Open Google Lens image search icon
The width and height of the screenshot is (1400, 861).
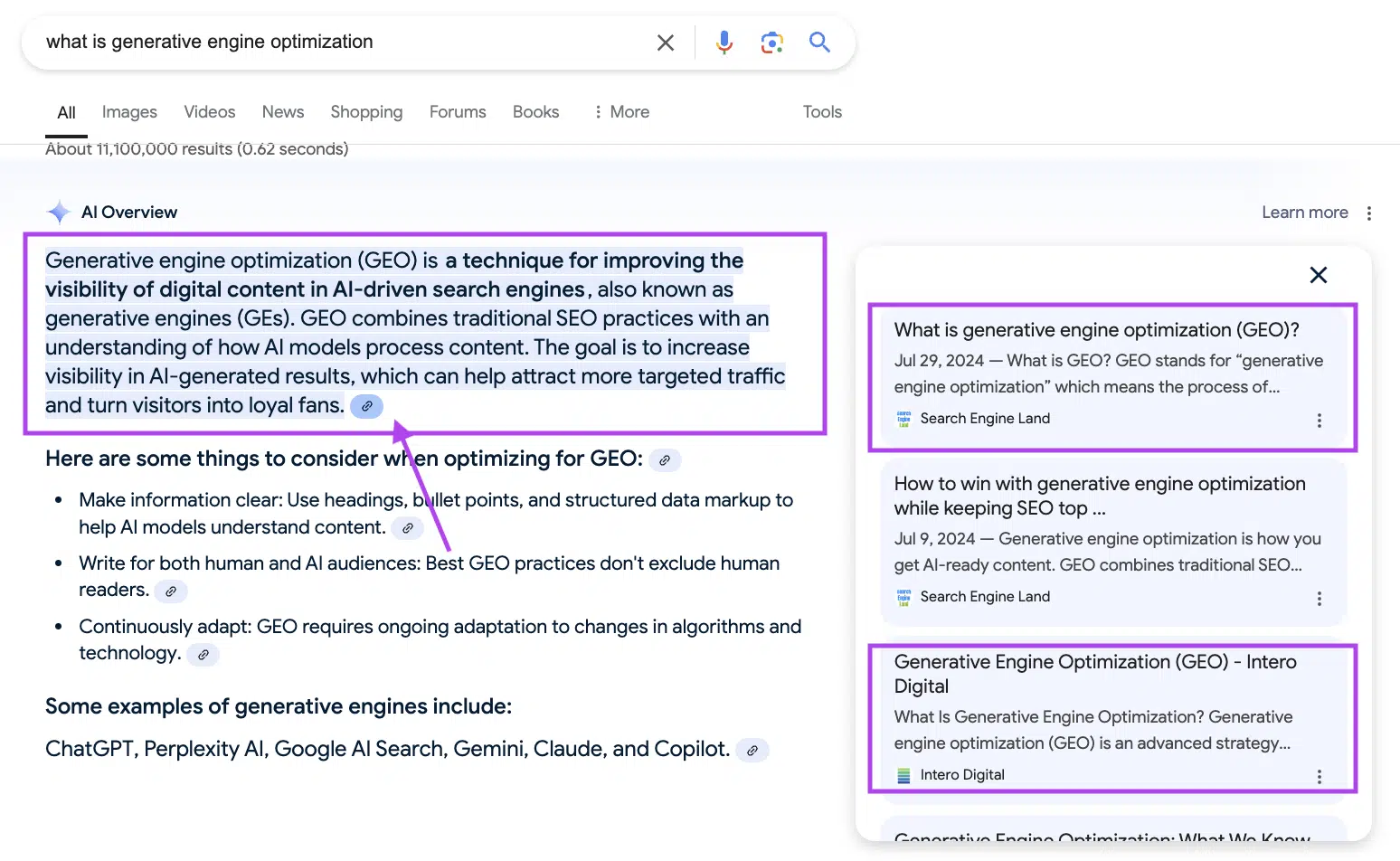(771, 43)
